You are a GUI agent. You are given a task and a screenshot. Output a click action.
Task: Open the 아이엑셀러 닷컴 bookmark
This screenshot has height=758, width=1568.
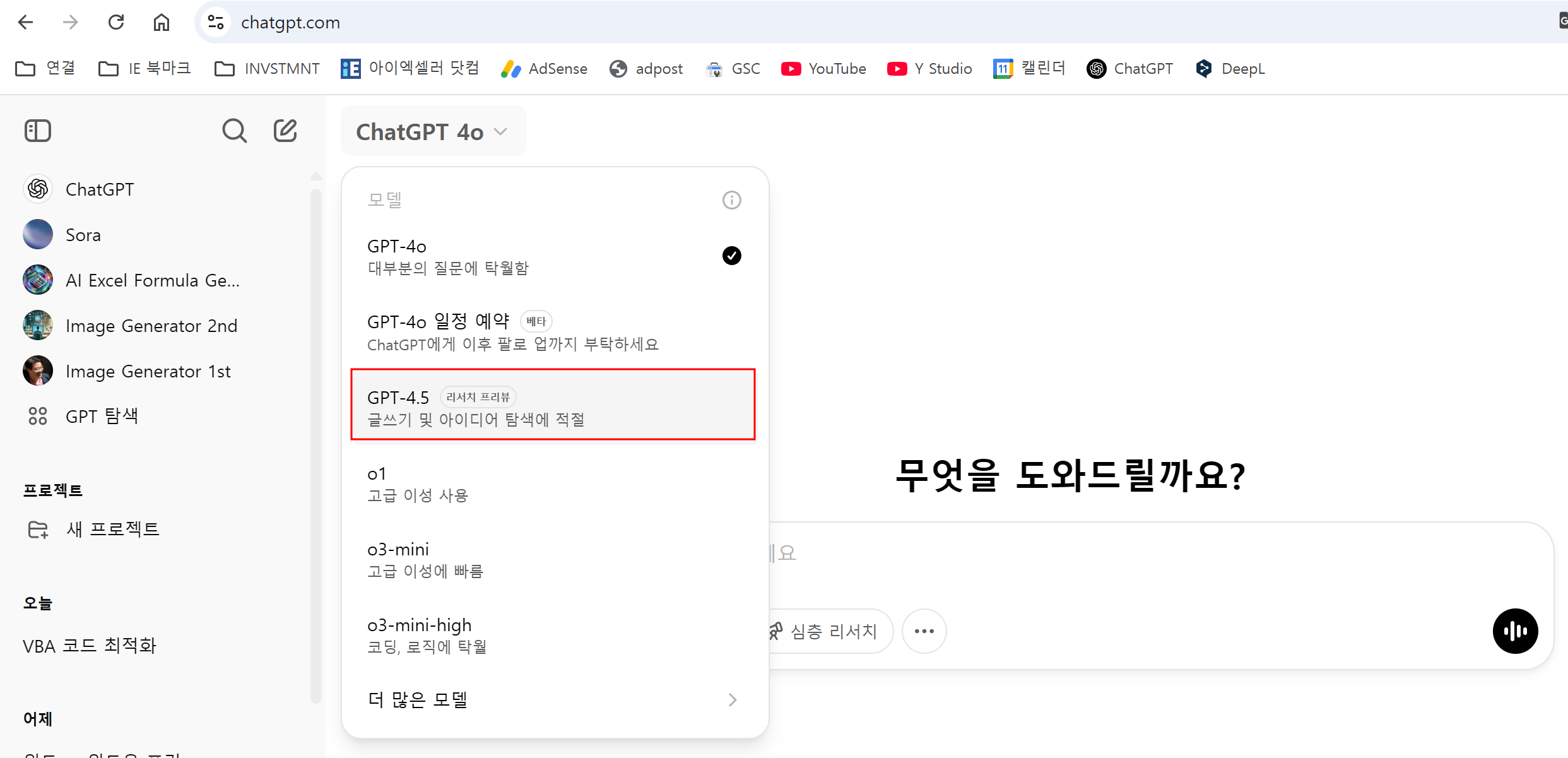click(410, 68)
